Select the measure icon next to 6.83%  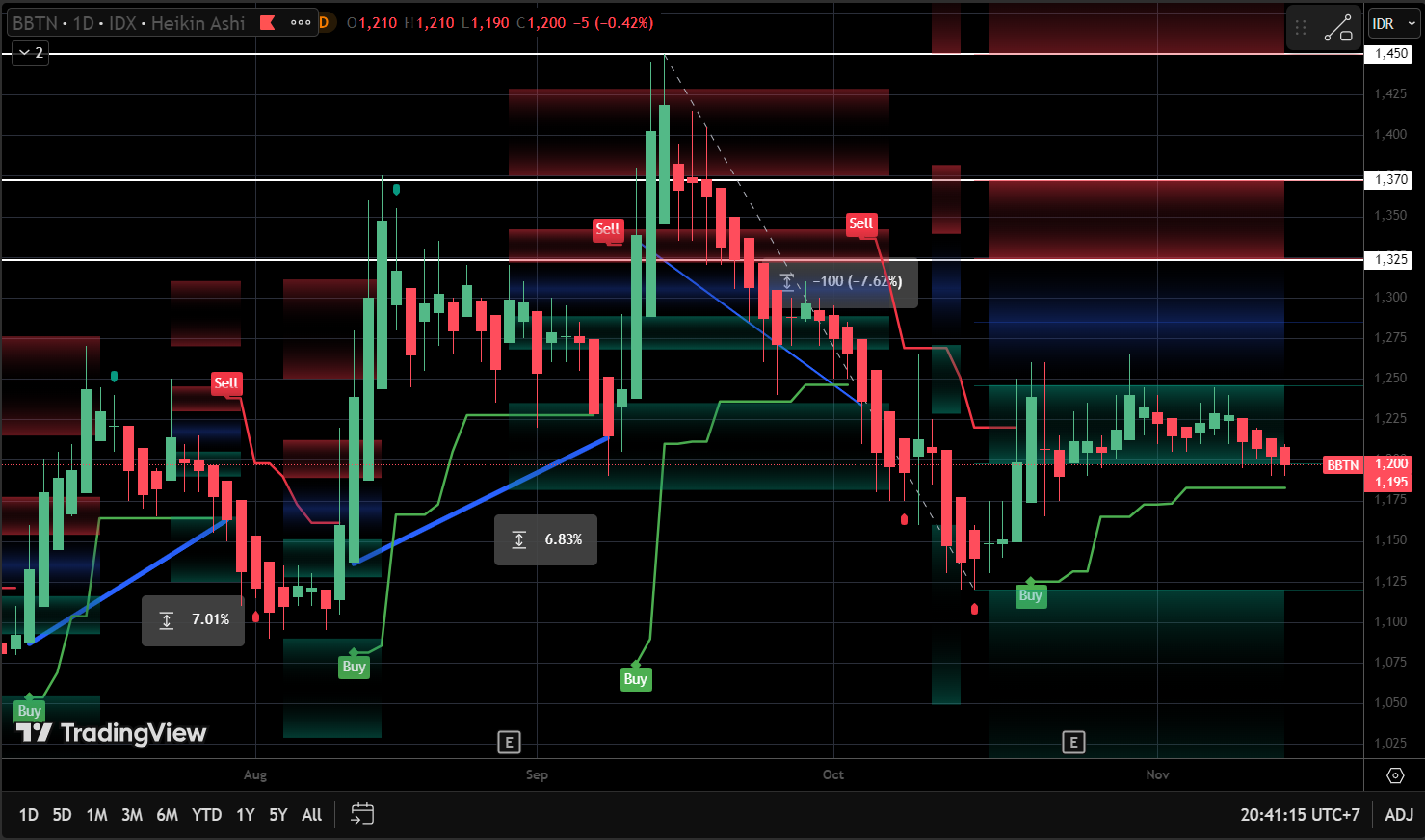point(519,539)
